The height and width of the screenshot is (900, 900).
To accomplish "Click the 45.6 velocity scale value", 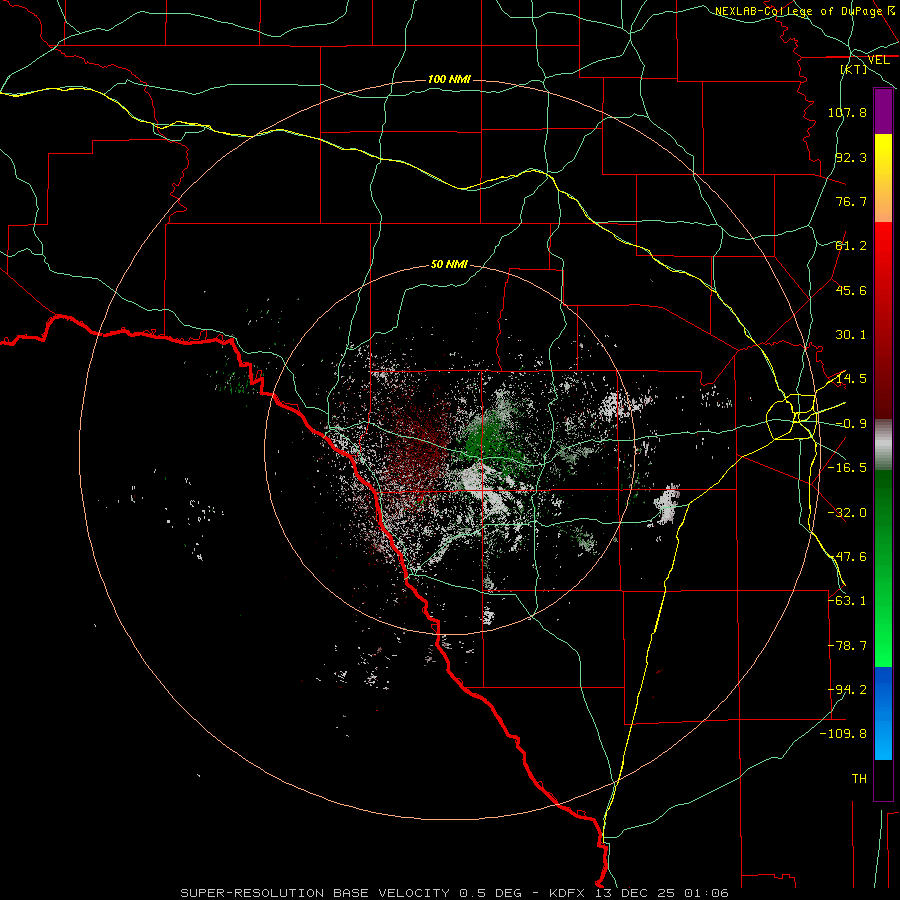I will pos(851,290).
